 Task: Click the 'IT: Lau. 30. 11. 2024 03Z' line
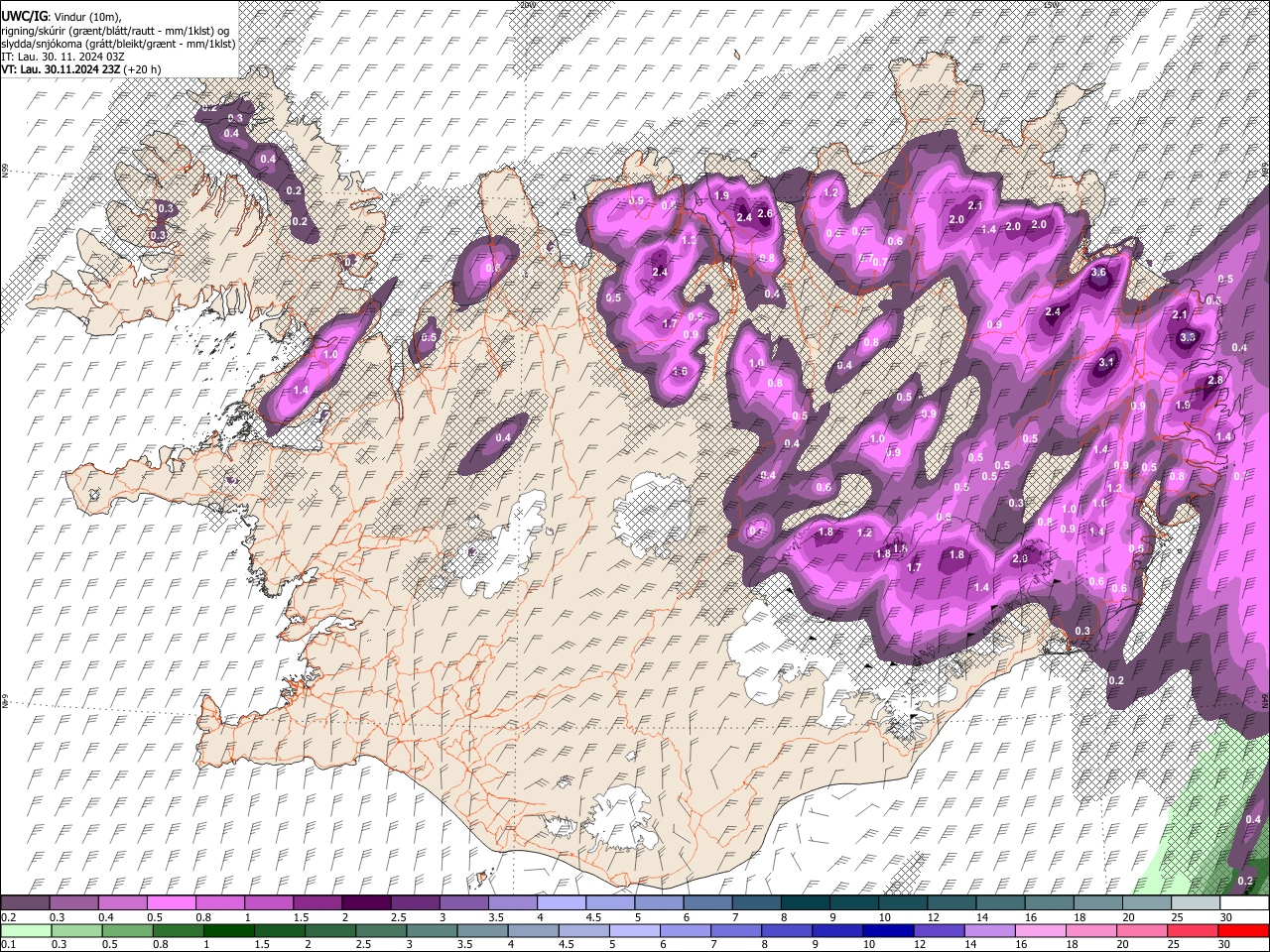click(63, 57)
